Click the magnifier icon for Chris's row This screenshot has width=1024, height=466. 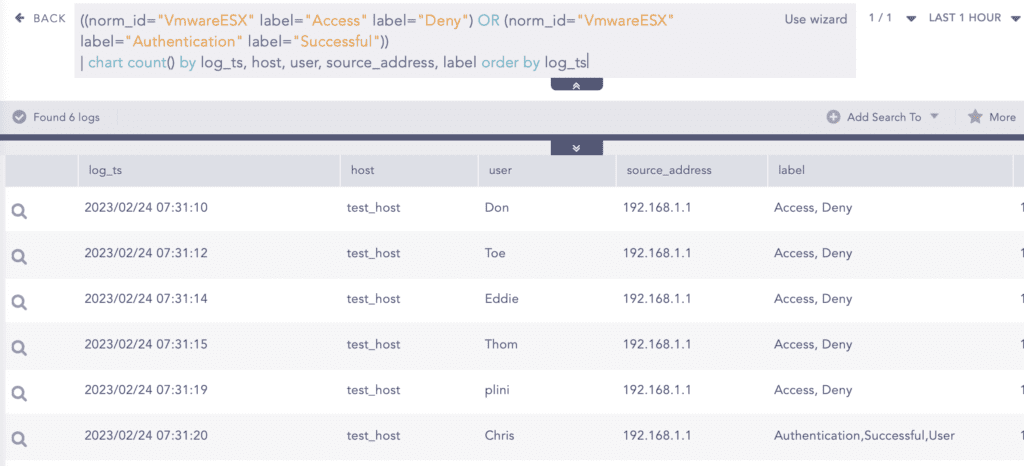(19, 438)
